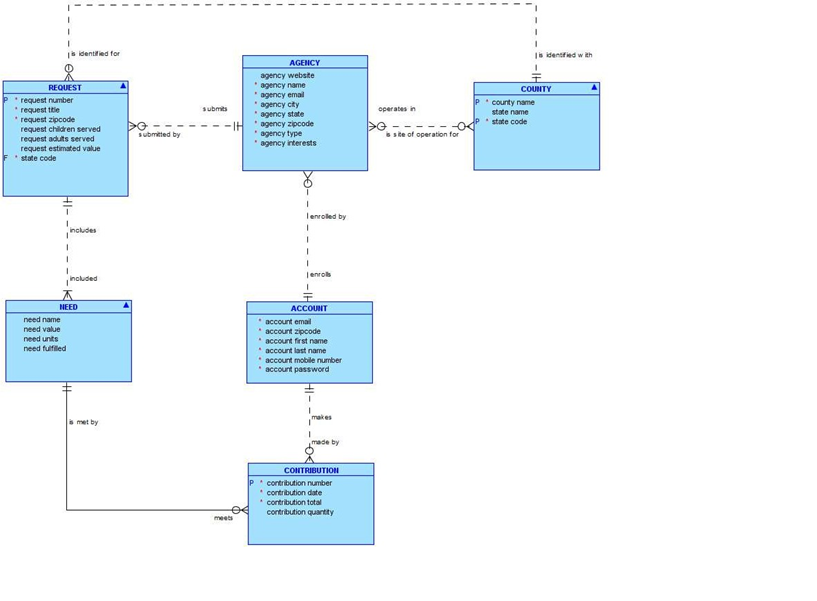Collapse the REQUEST entity via its triangle icon
The image size is (817, 601).
[x=122, y=87]
